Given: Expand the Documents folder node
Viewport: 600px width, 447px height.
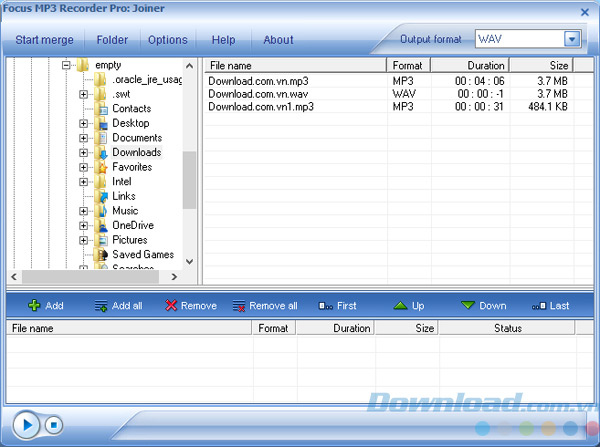Looking at the screenshot, I should 83,138.
